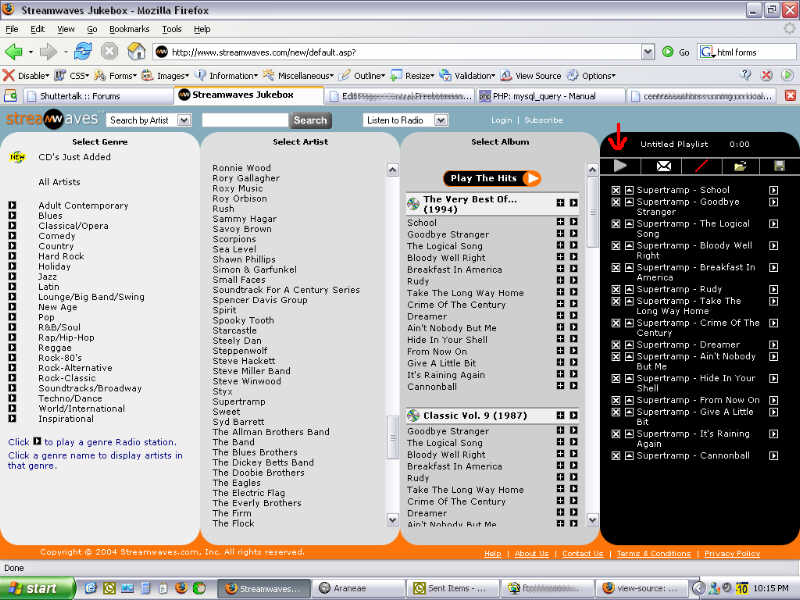The image size is (800, 600).
Task: Open the web developer Disable menu
Action: pyautogui.click(x=26, y=76)
